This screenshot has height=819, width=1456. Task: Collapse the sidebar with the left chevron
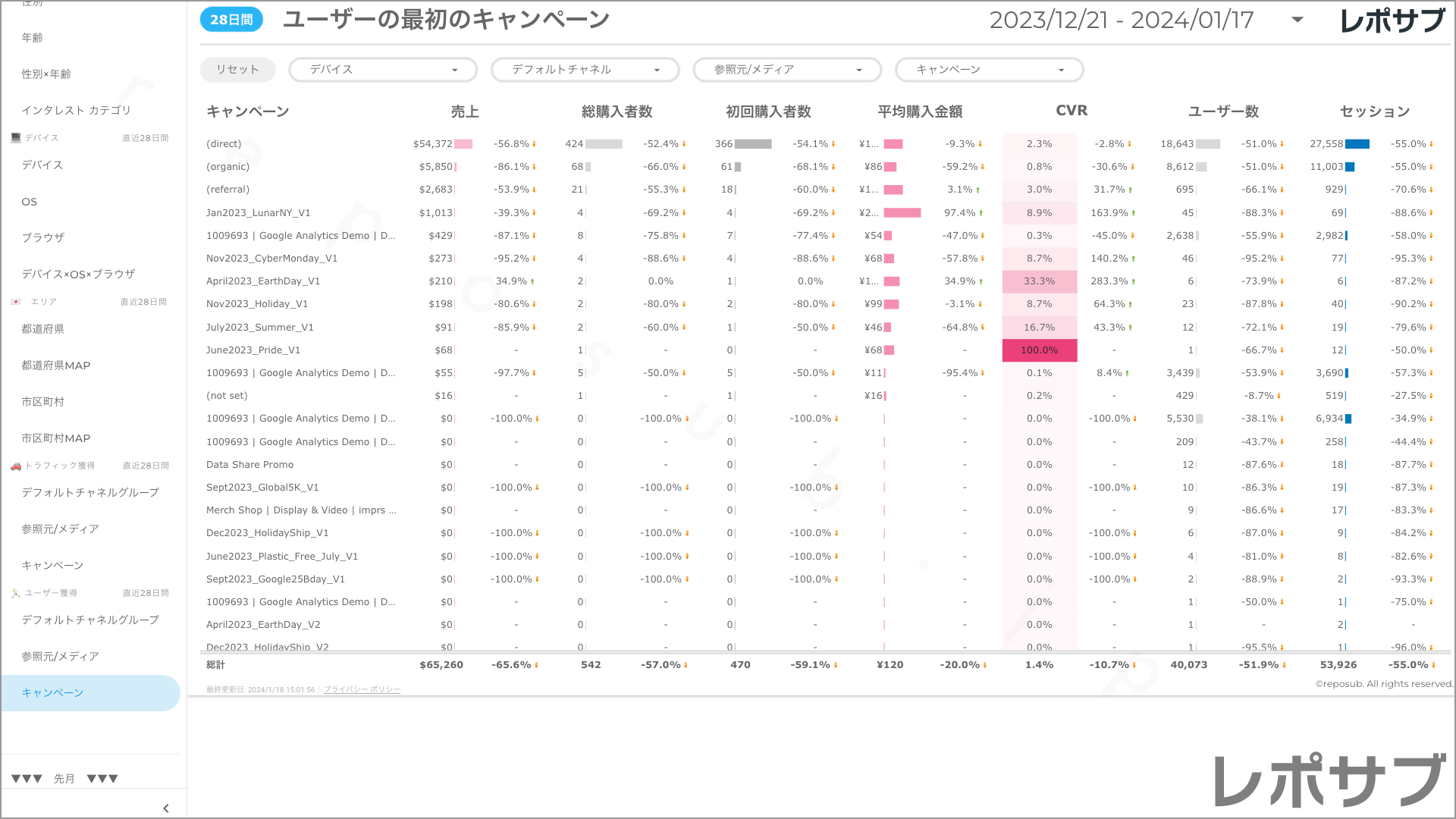tap(166, 808)
